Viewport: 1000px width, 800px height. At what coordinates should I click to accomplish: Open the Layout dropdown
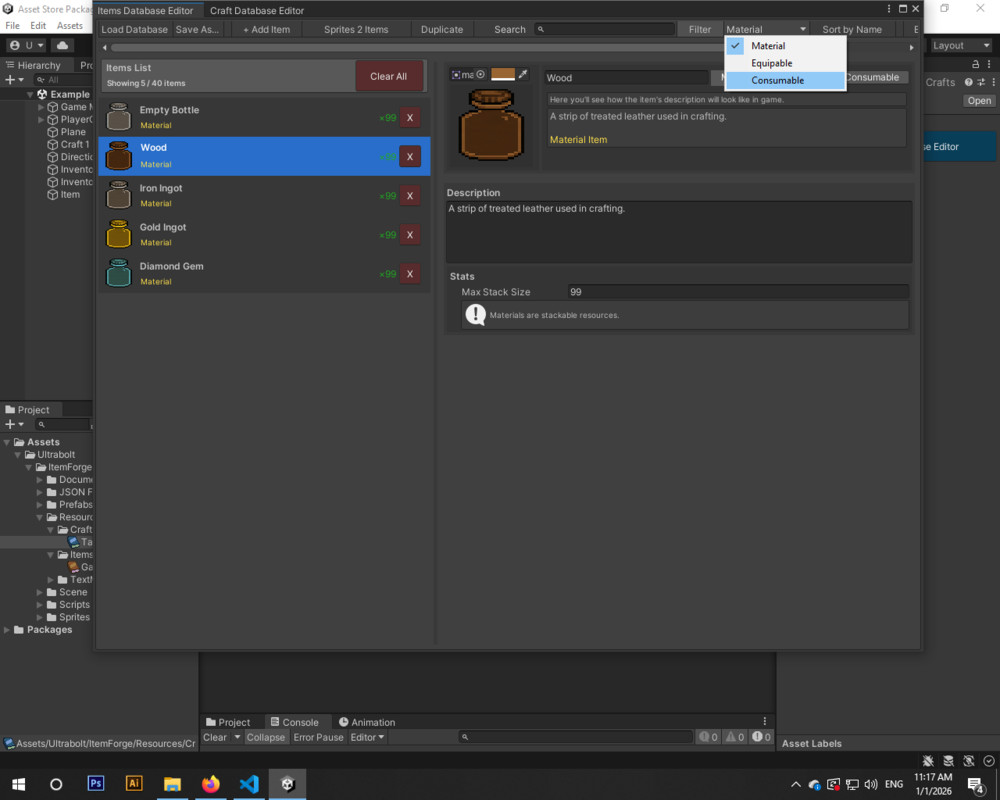(960, 45)
